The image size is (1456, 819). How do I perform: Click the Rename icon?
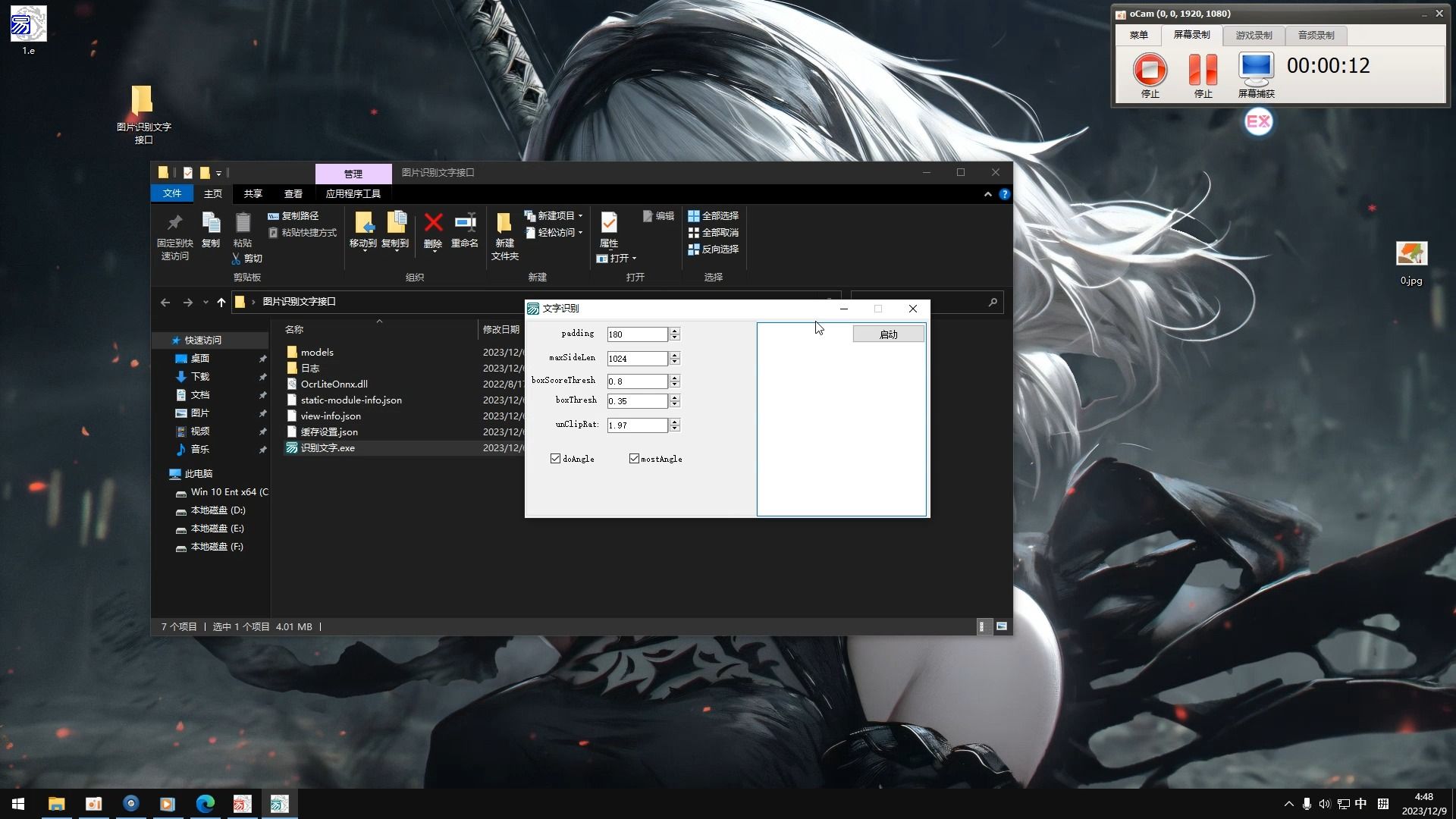[465, 222]
